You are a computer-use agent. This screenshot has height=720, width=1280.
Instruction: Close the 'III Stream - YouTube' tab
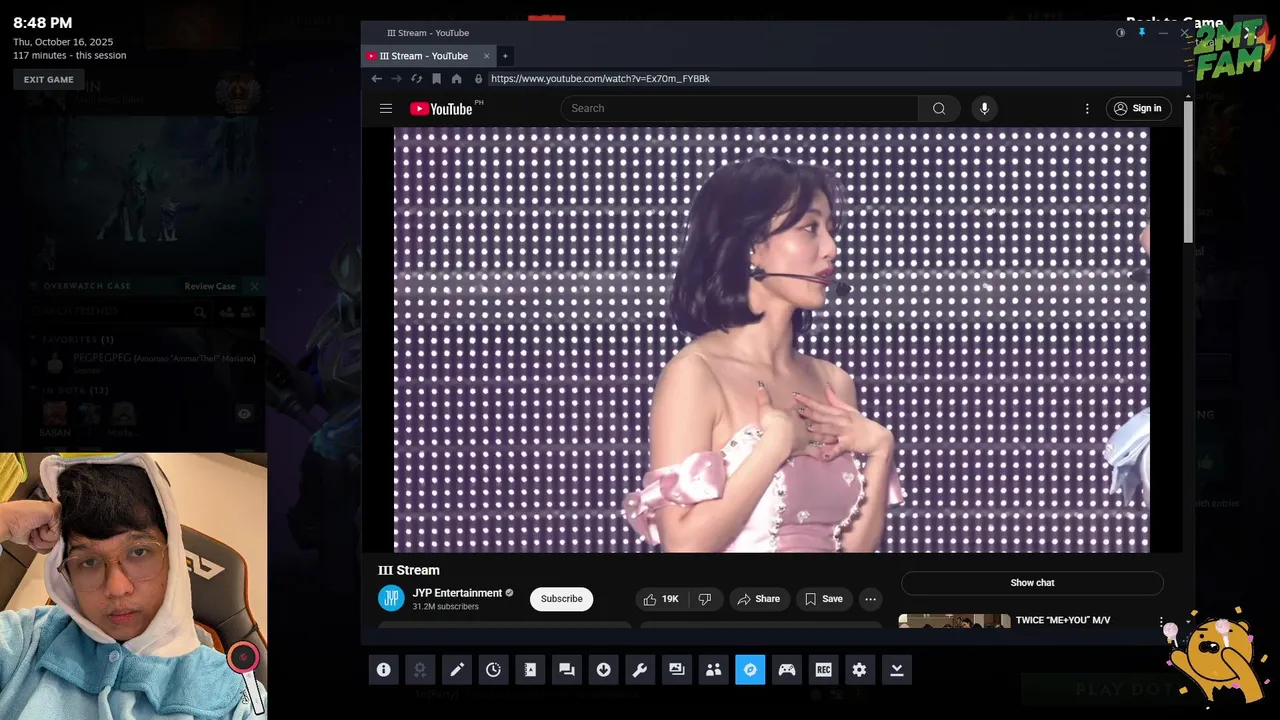(487, 56)
